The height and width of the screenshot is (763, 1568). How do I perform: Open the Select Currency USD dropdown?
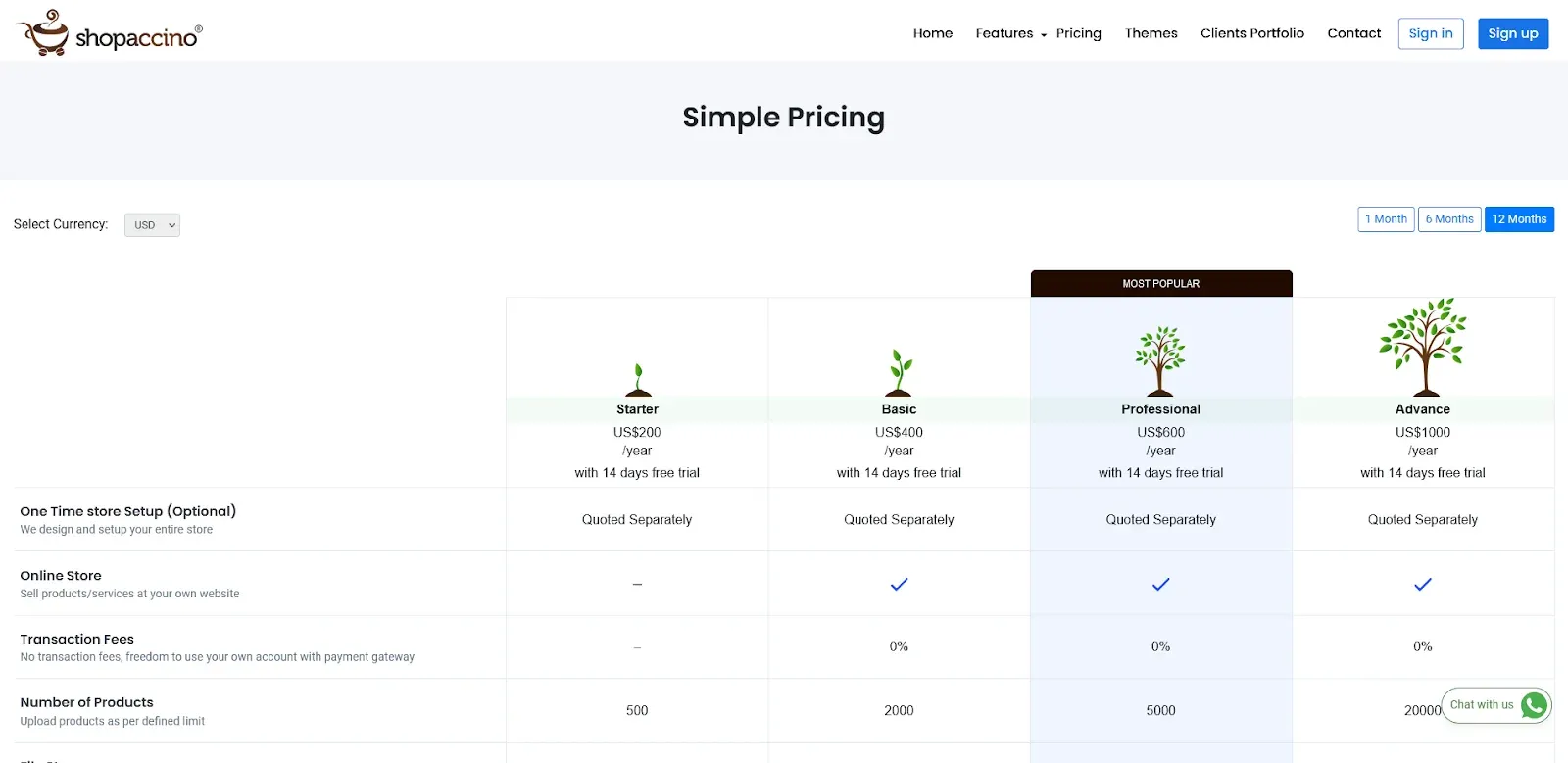click(x=152, y=225)
